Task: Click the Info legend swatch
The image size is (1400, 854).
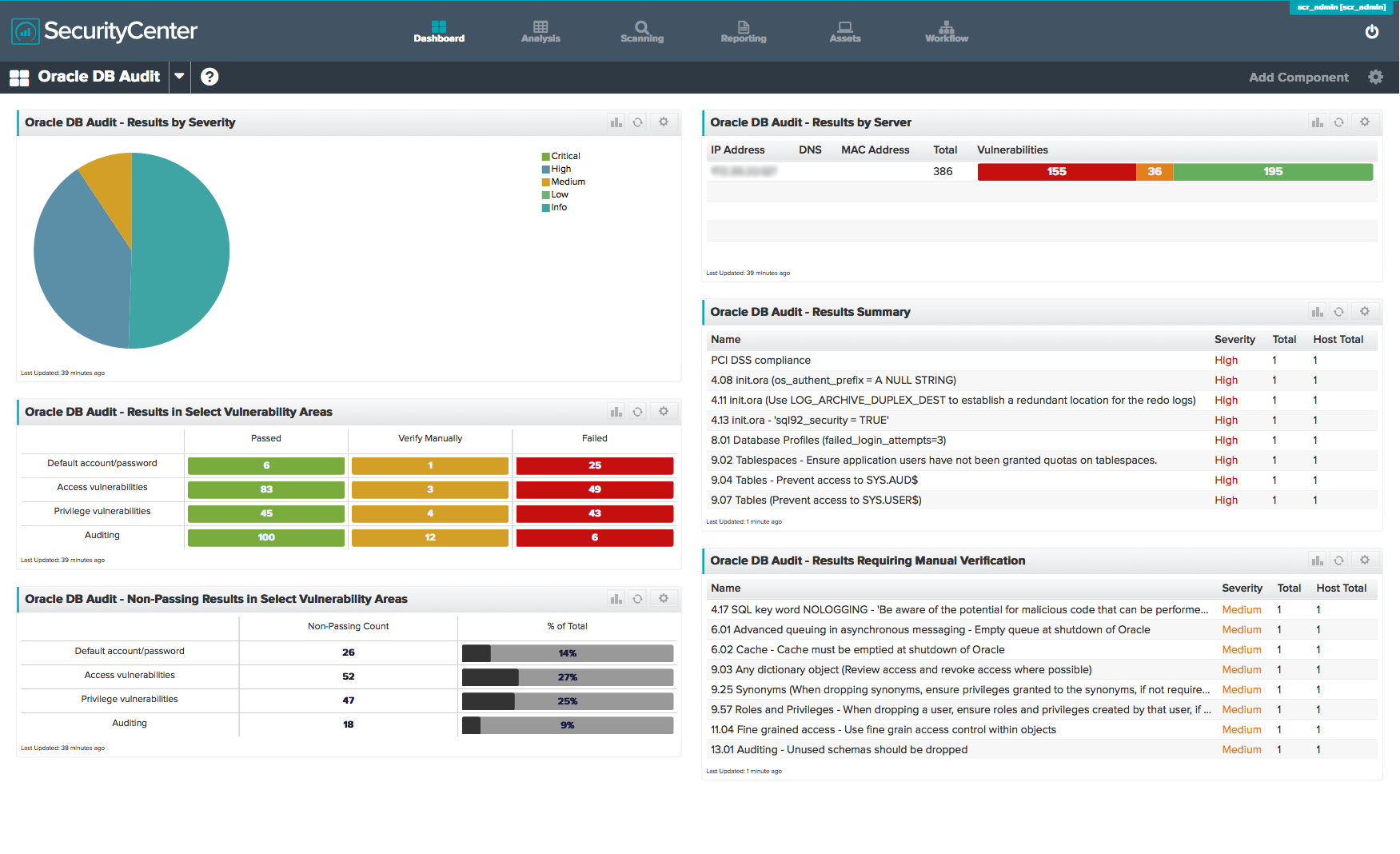Action: click(x=546, y=208)
